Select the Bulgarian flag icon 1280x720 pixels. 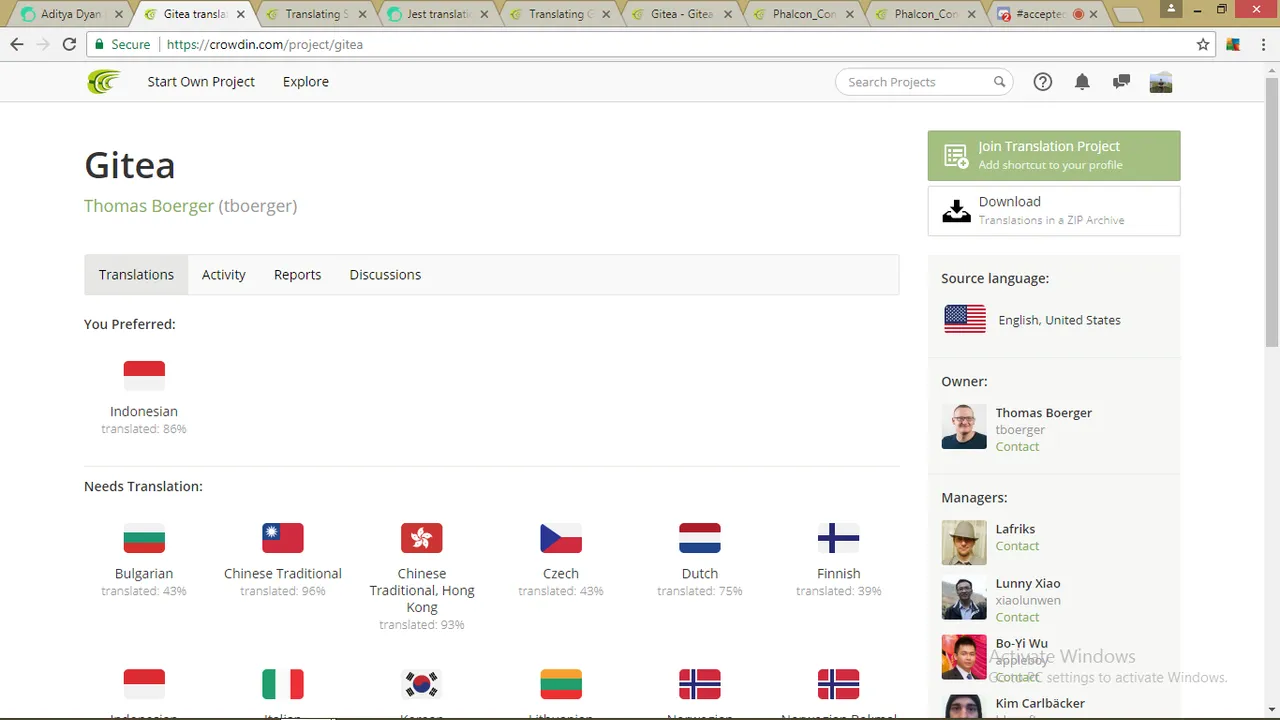pyautogui.click(x=144, y=538)
